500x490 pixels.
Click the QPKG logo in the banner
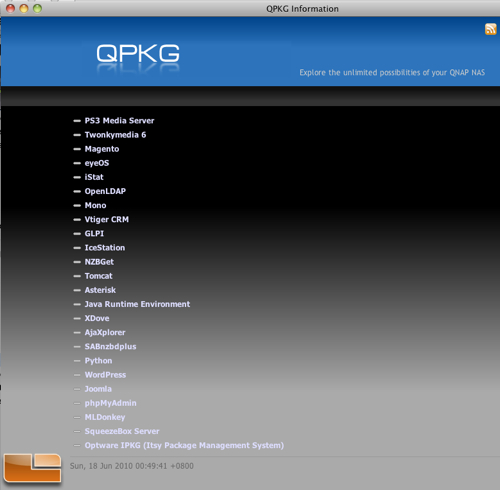point(138,54)
